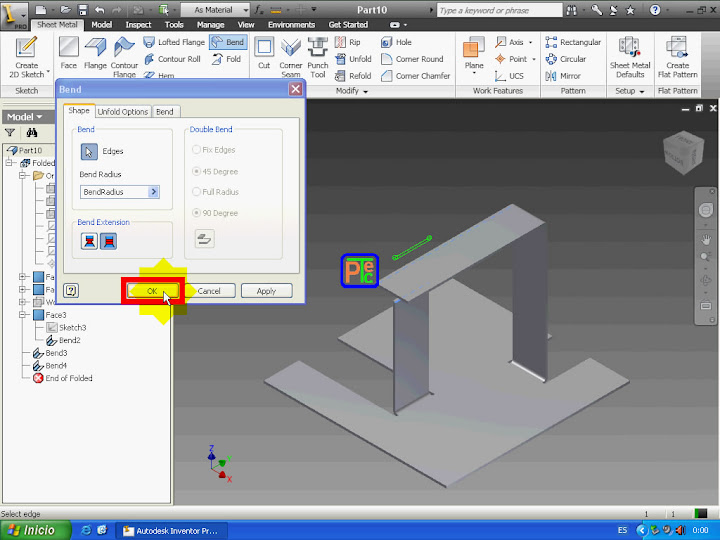
Task: Click Create 2D Sketch tool
Action: (x=26, y=57)
